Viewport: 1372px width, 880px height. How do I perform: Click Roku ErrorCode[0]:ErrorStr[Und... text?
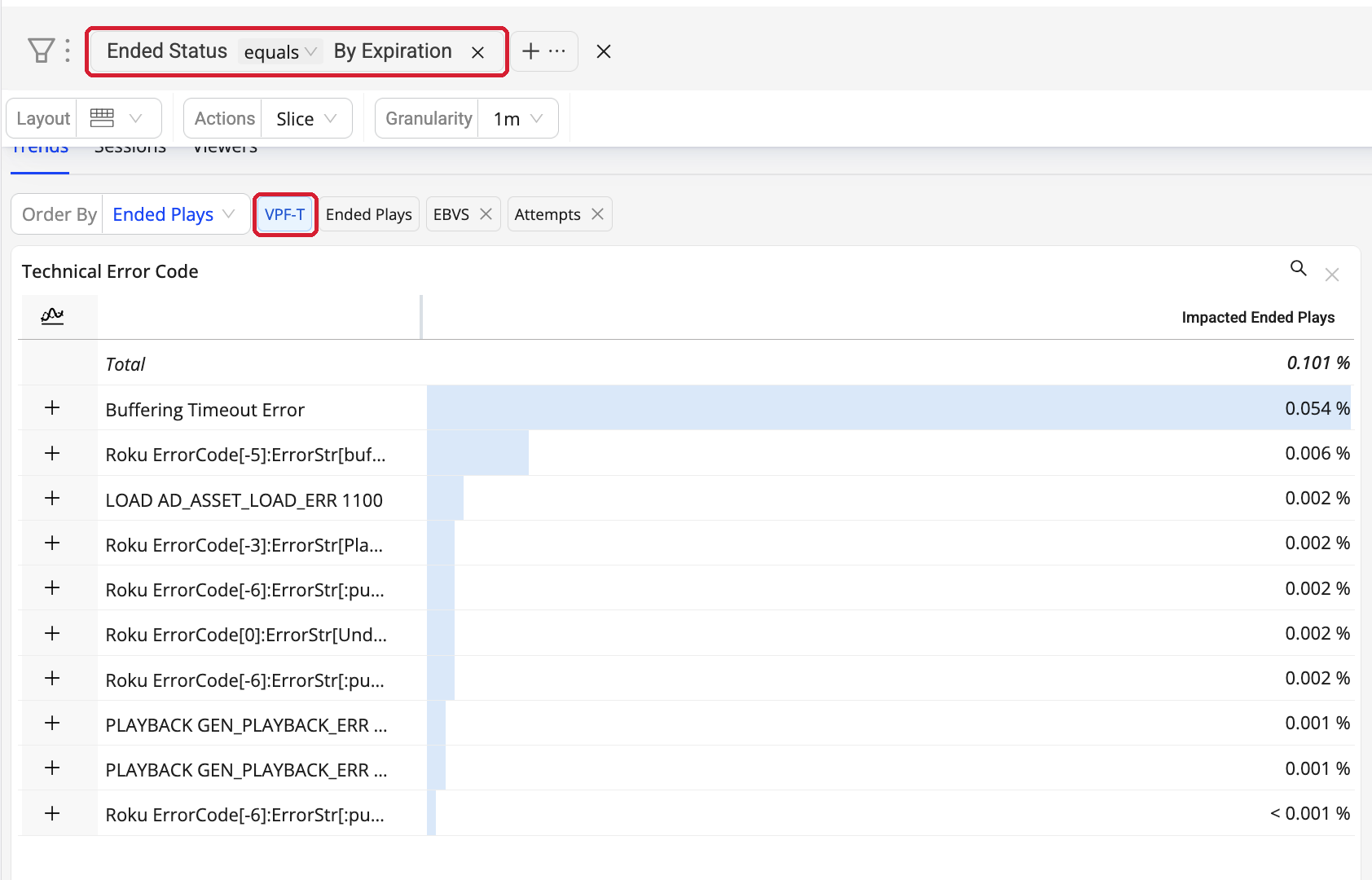tap(246, 635)
